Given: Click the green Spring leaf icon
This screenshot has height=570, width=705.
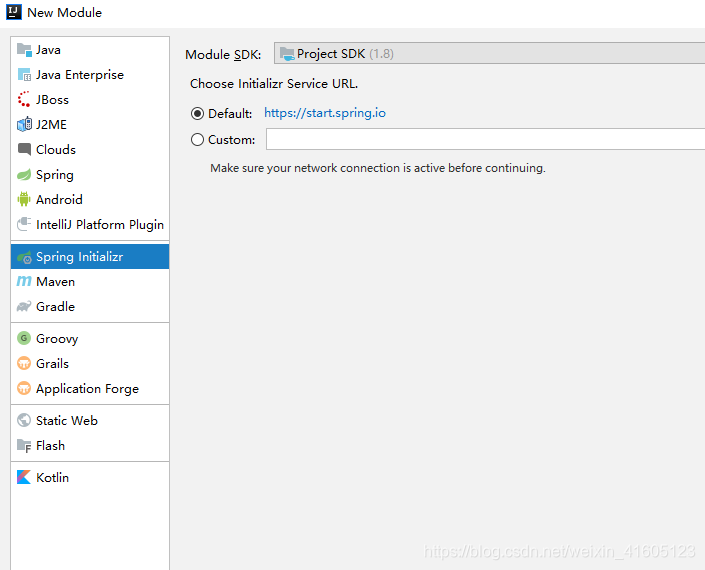Looking at the screenshot, I should pos(24,174).
